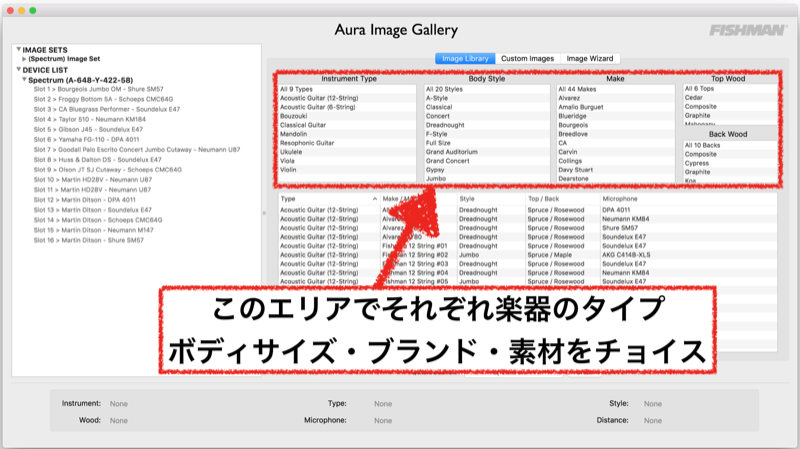Select Slot 8 Huss & Dalton DS
This screenshot has height=449, width=800.
[97, 160]
